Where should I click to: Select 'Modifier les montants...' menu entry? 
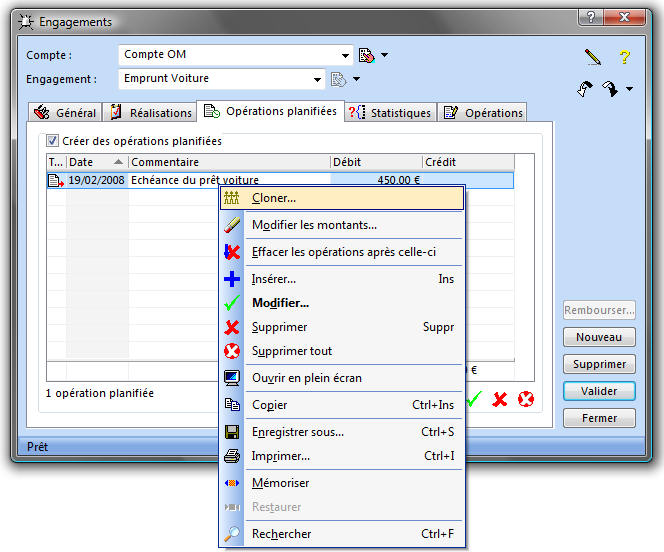(x=314, y=225)
